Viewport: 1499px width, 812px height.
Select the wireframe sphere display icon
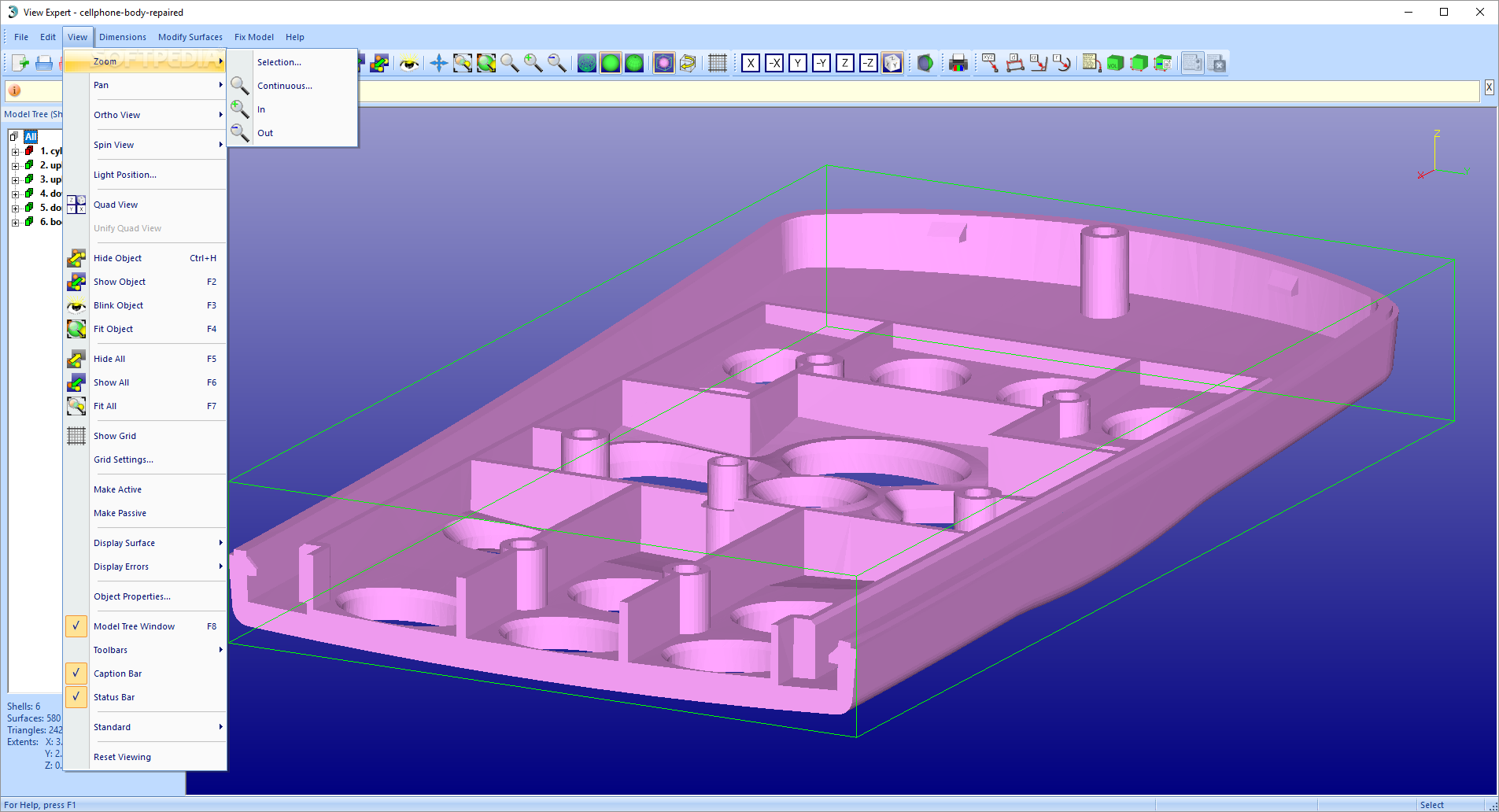click(587, 63)
